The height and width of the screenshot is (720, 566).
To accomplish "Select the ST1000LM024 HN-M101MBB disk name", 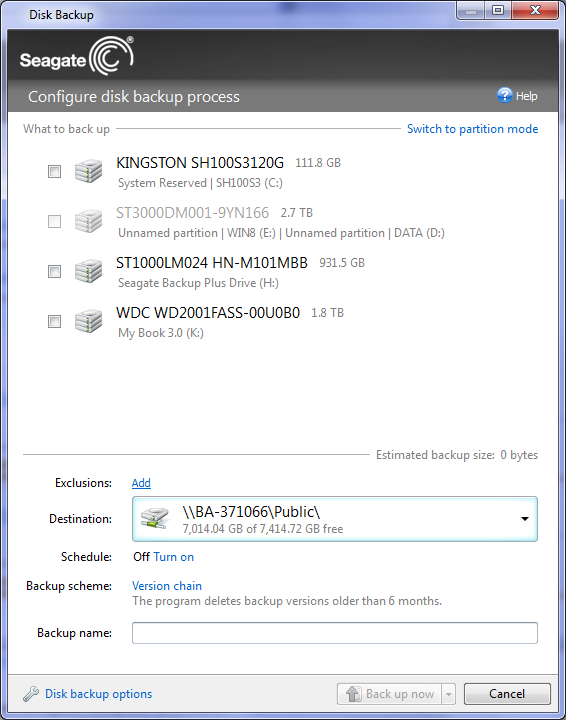I will coord(212,263).
